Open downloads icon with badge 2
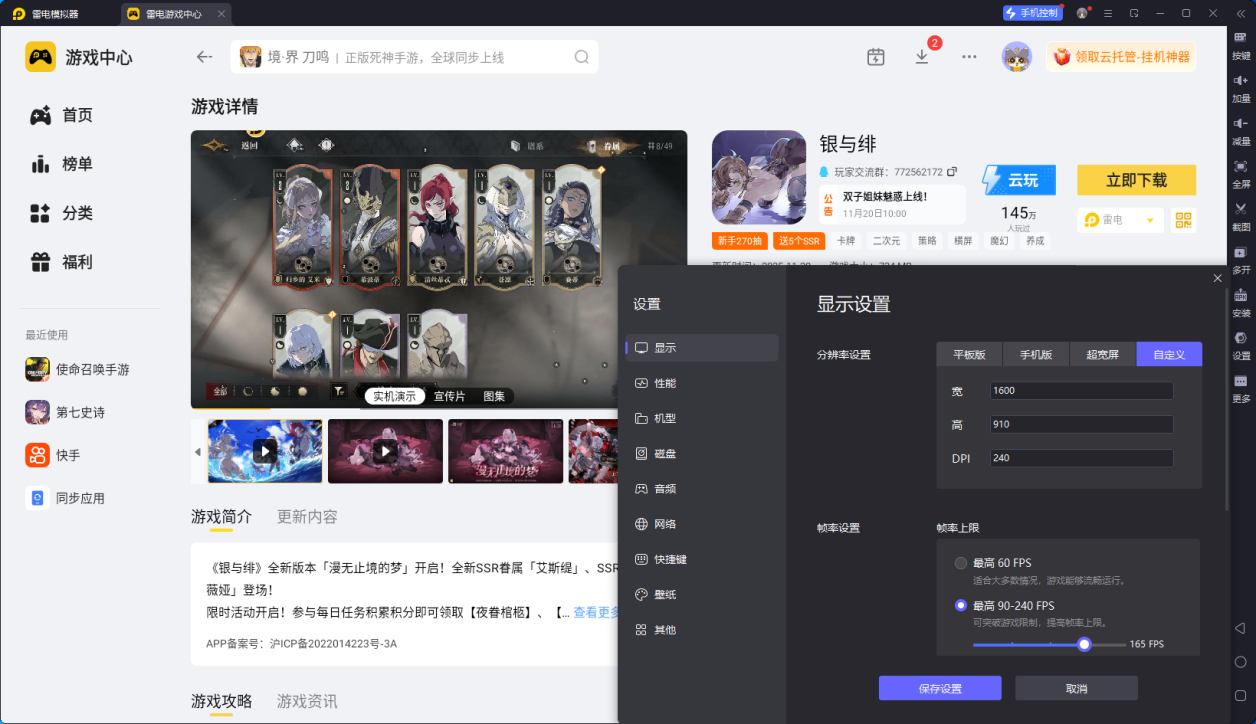This screenshot has width=1256, height=724. [x=922, y=57]
